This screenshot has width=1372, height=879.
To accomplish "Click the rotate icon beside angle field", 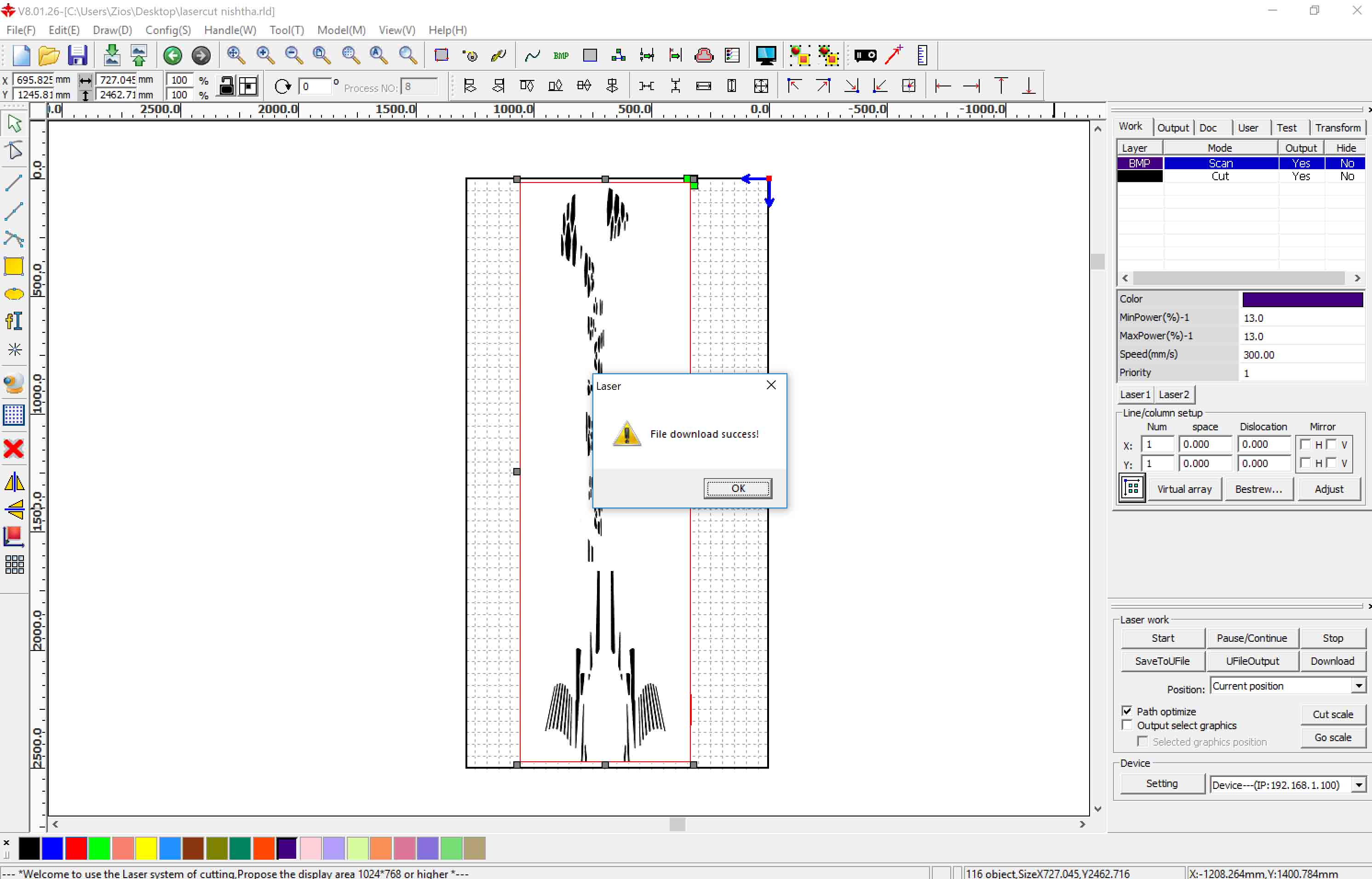I will [x=282, y=87].
